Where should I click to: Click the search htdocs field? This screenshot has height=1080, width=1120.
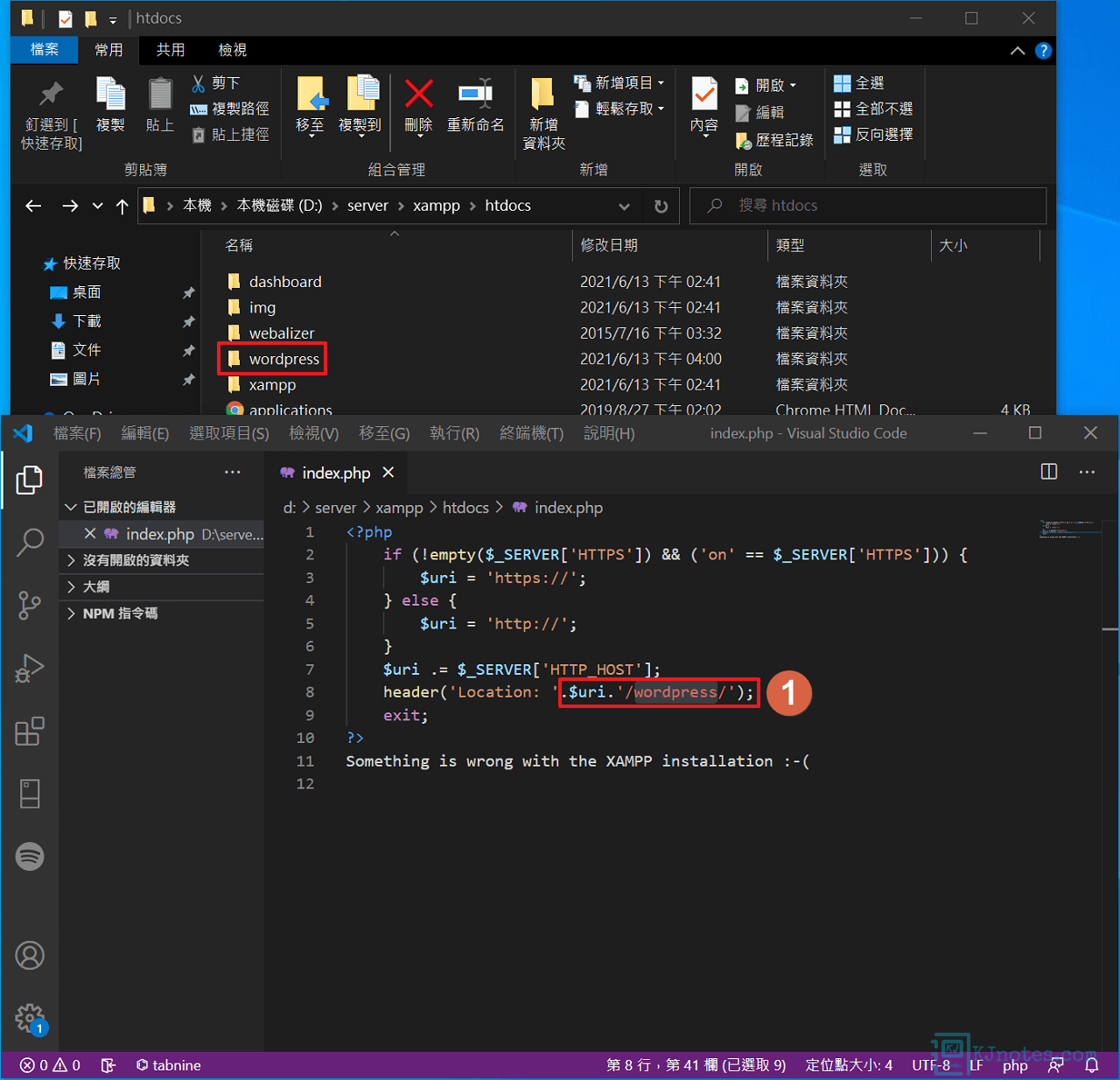click(x=868, y=206)
